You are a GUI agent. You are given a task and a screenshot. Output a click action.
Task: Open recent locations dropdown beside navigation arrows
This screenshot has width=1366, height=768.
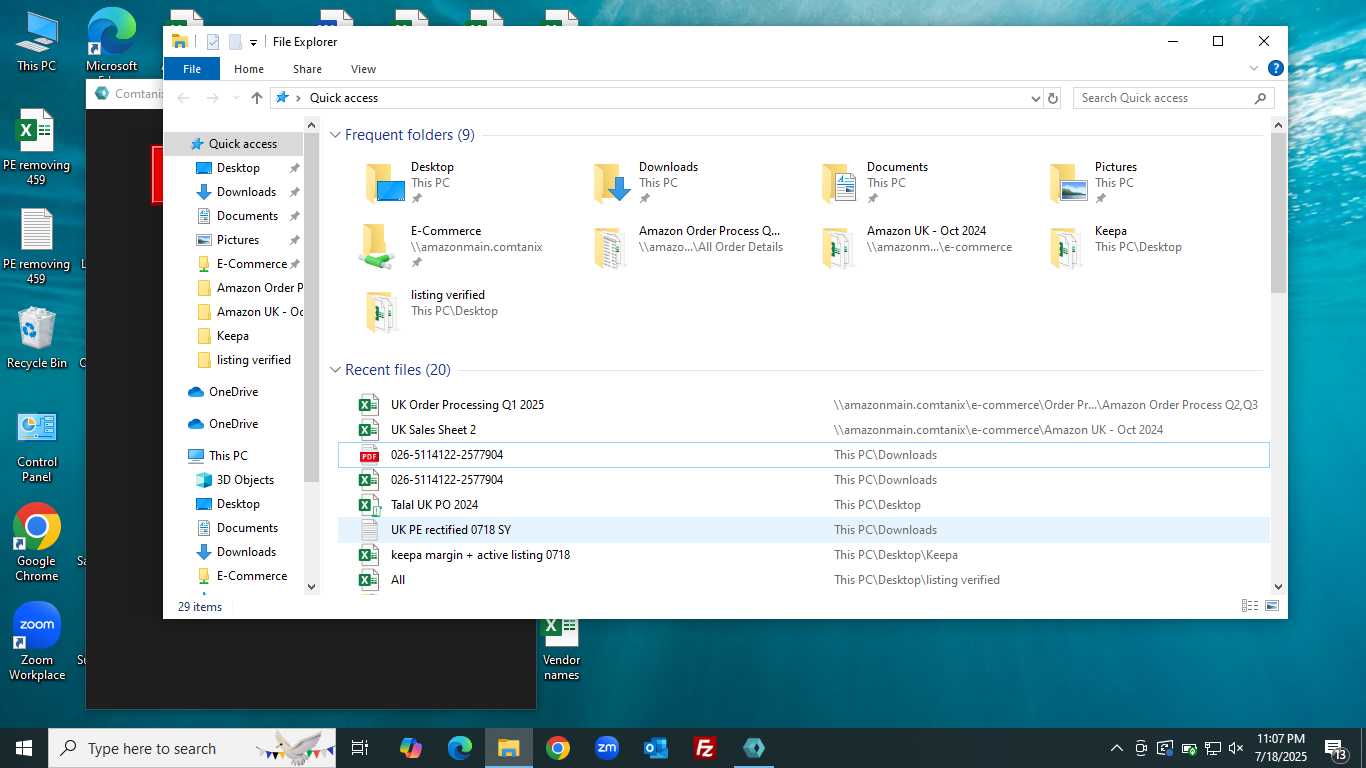coord(236,98)
